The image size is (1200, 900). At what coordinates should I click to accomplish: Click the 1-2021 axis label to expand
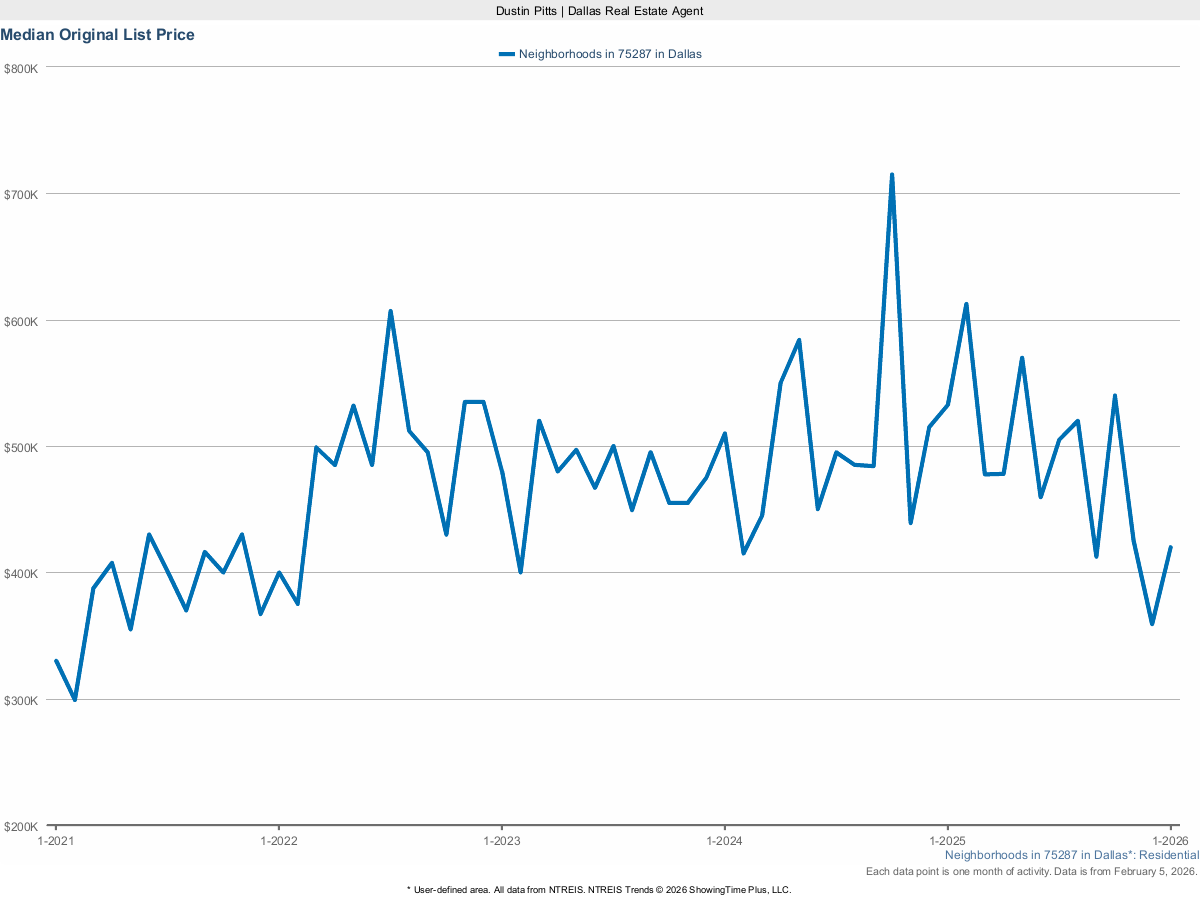click(x=56, y=841)
